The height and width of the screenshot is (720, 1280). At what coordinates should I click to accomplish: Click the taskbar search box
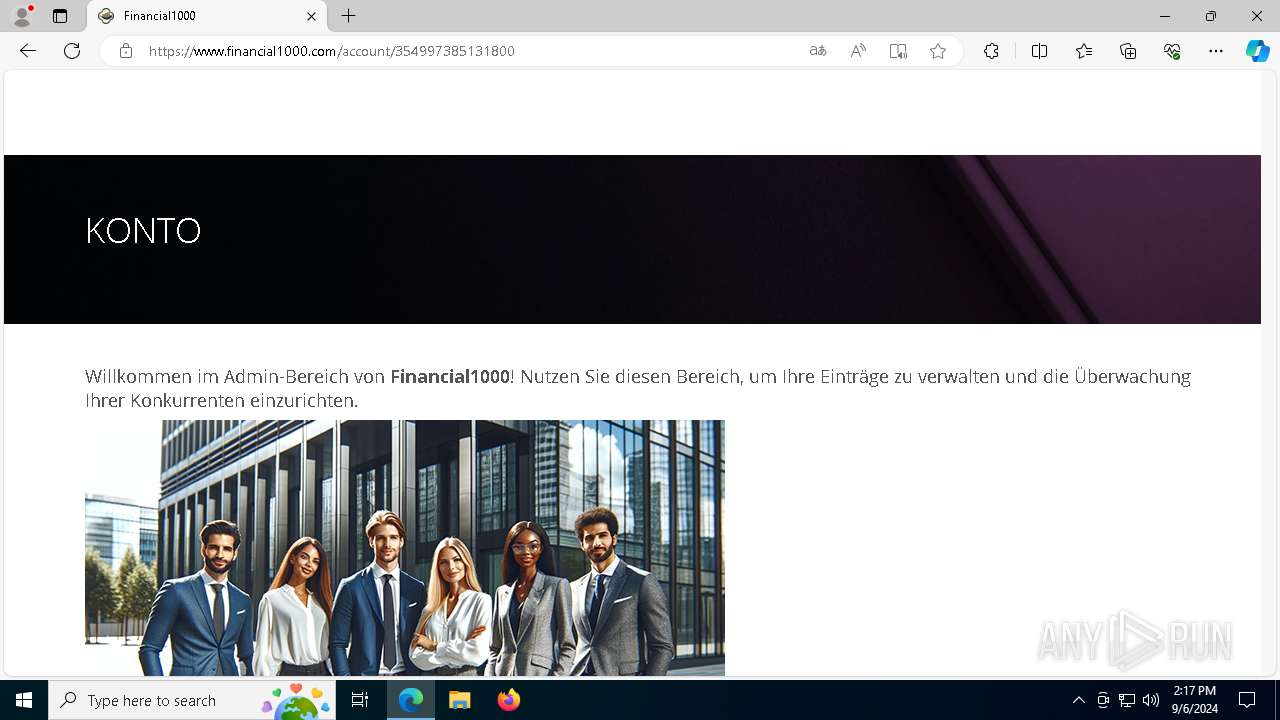tap(192, 700)
